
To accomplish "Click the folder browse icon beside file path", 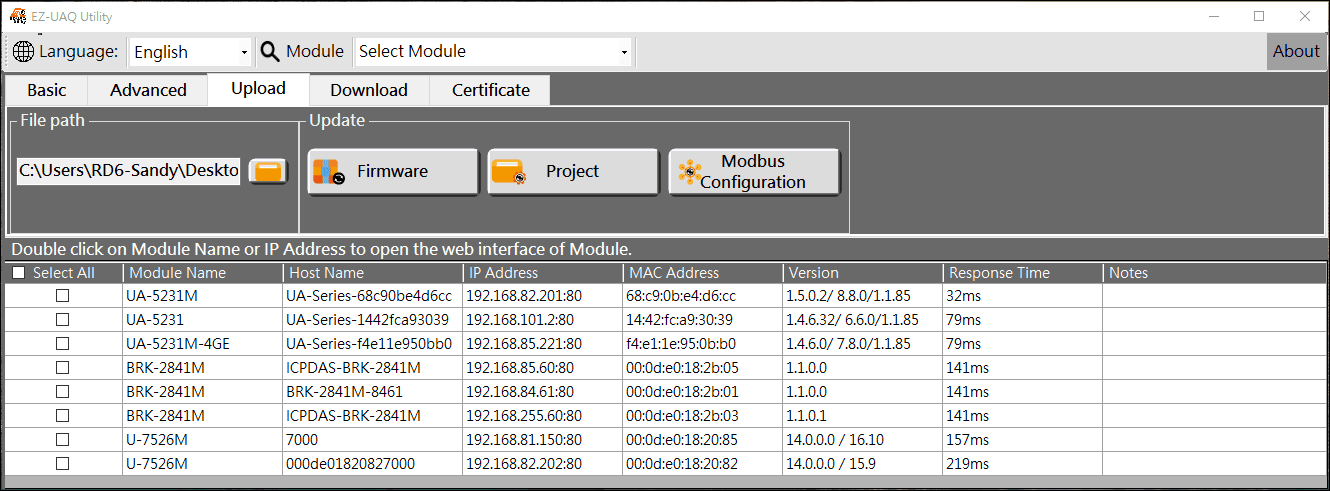I will (267, 171).
